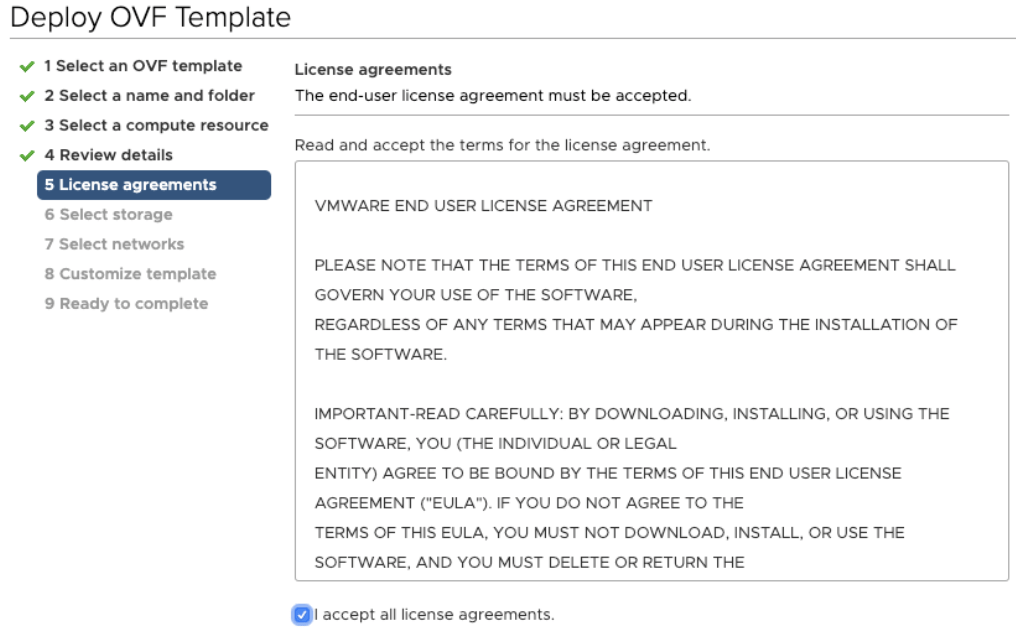The image size is (1016, 631).
Task: Click the green checkmark beside Select an OVF template
Action: click(x=27, y=67)
